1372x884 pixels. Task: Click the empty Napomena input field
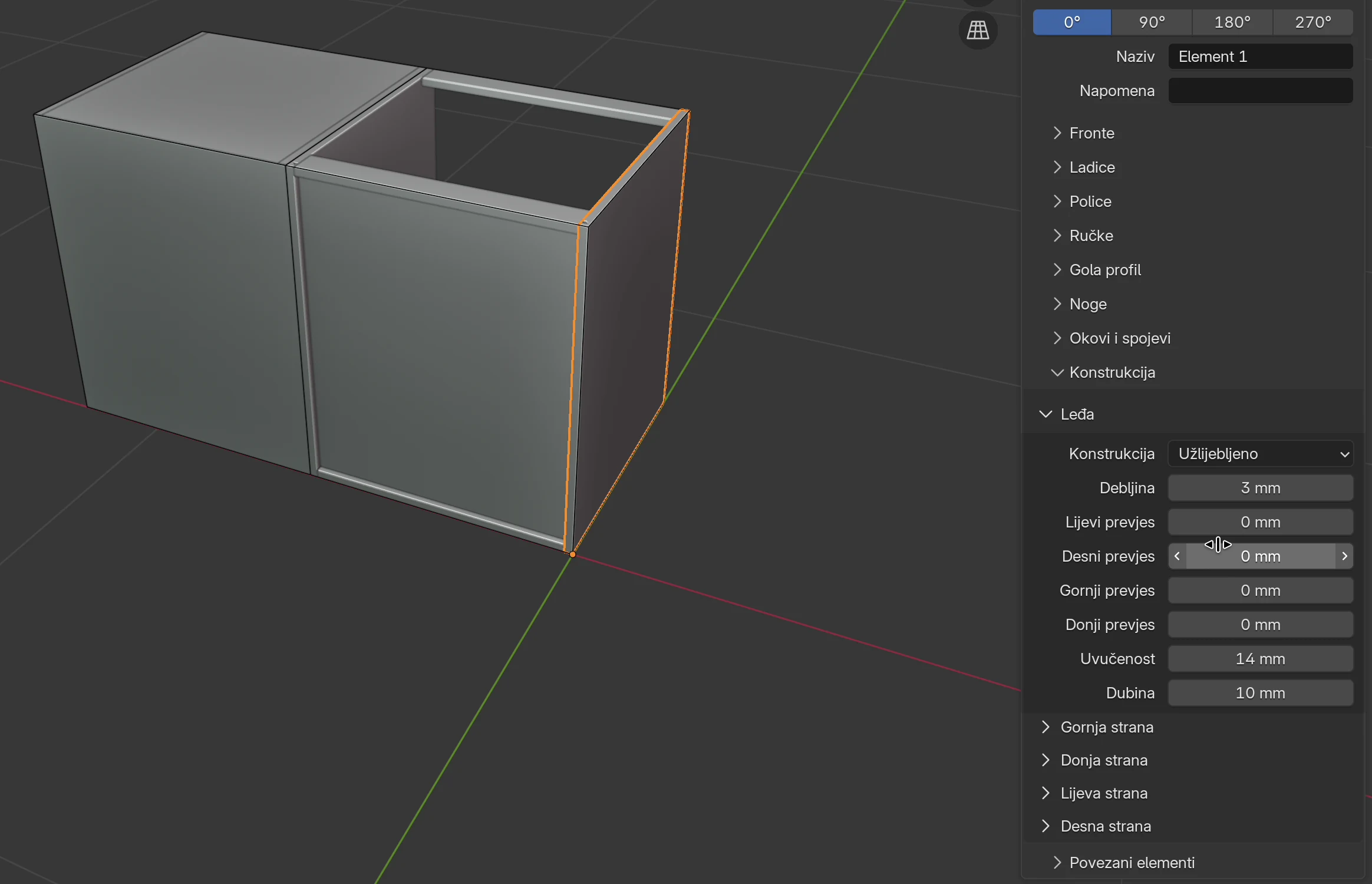click(1261, 91)
